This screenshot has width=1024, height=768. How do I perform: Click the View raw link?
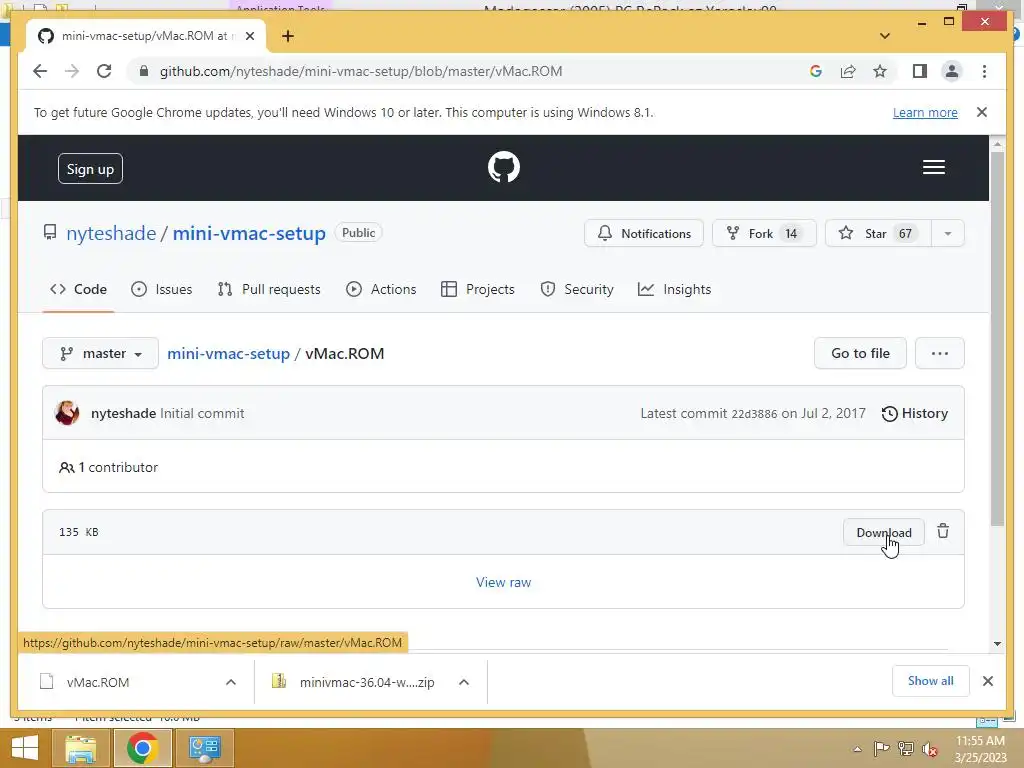504,582
